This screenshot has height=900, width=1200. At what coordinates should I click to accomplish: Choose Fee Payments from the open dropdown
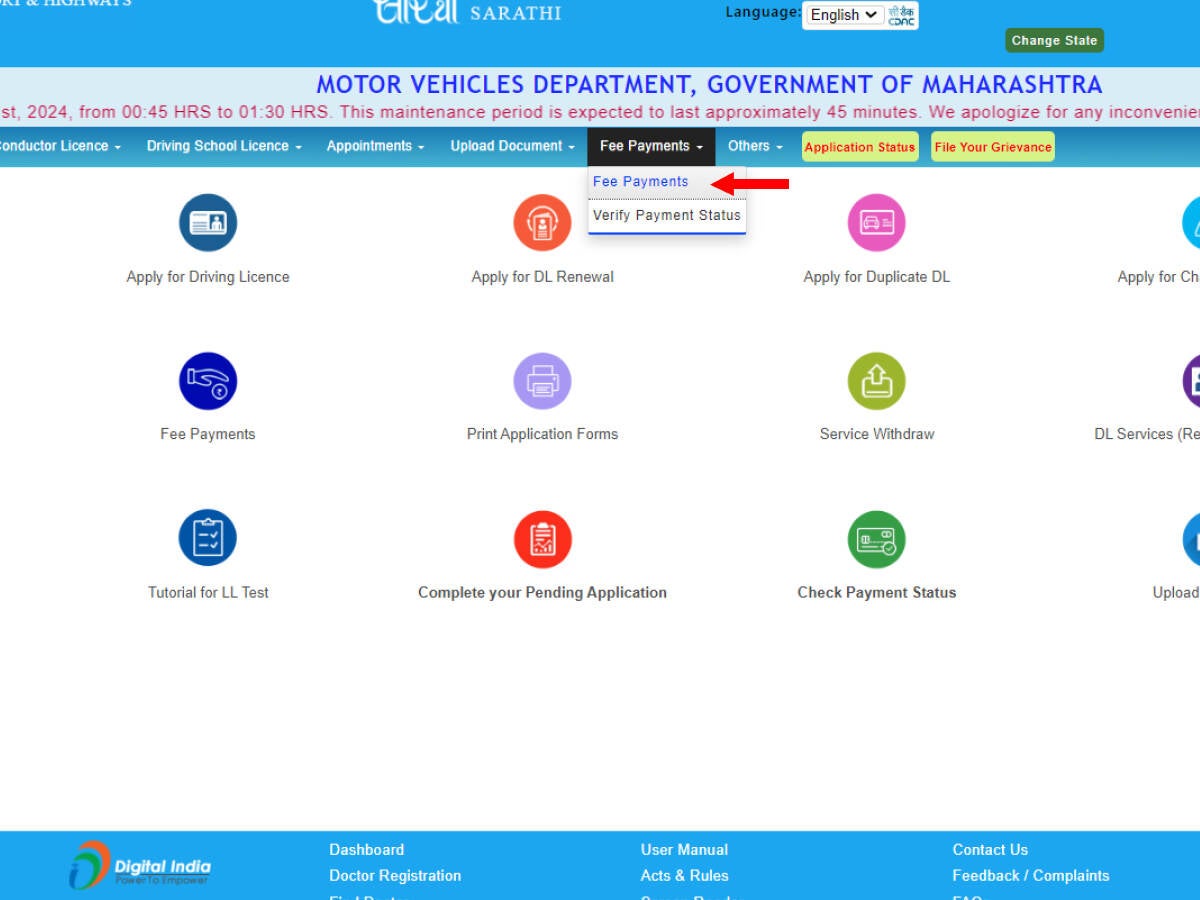641,182
